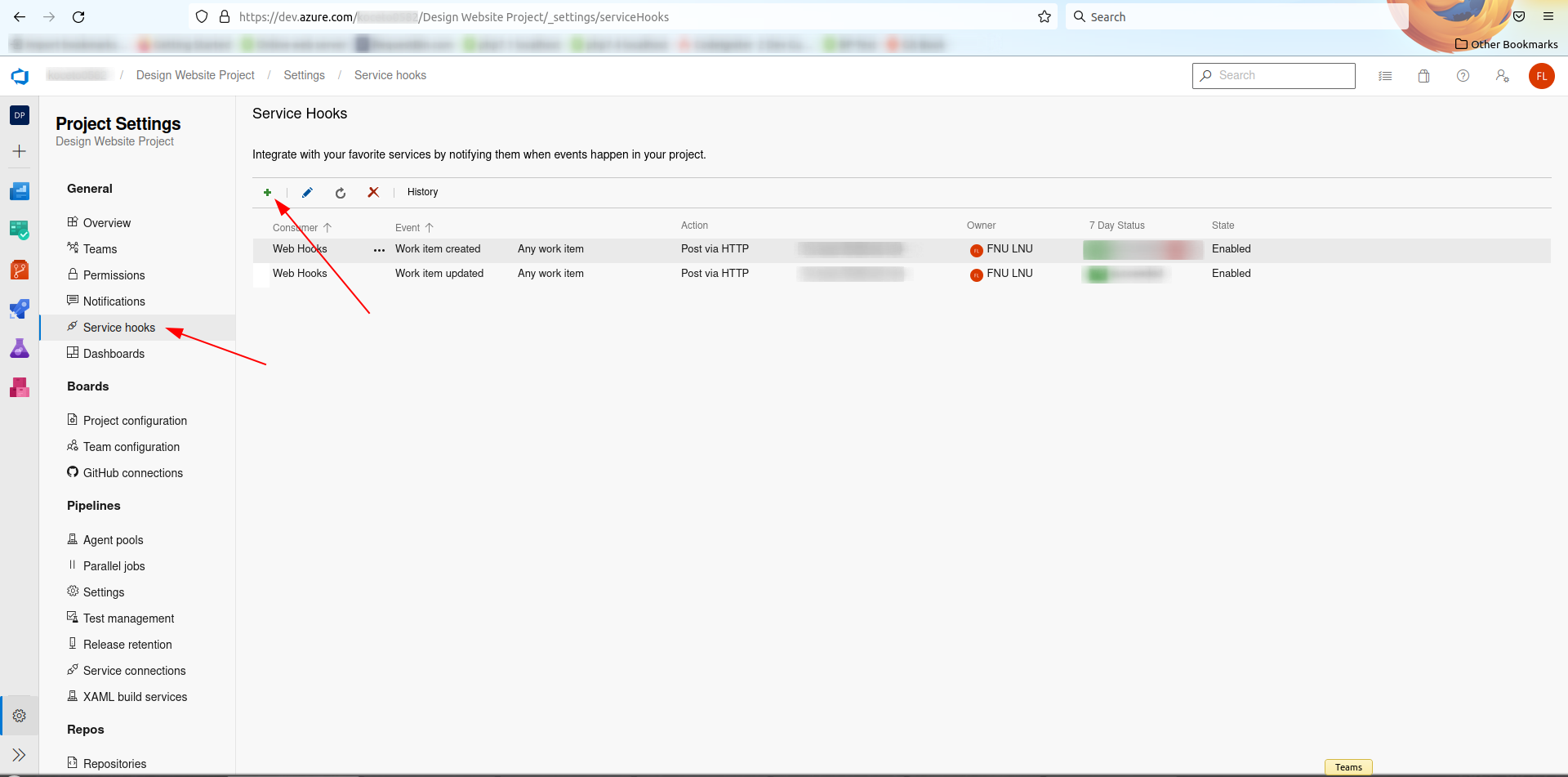Click Design Website Project breadcrumb link
The height and width of the screenshot is (777, 1568).
point(195,75)
